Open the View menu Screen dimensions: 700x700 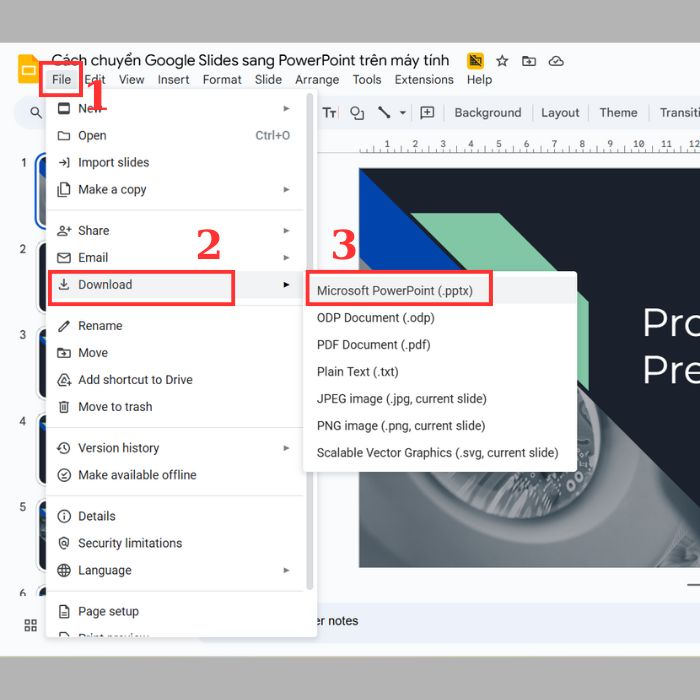[131, 79]
